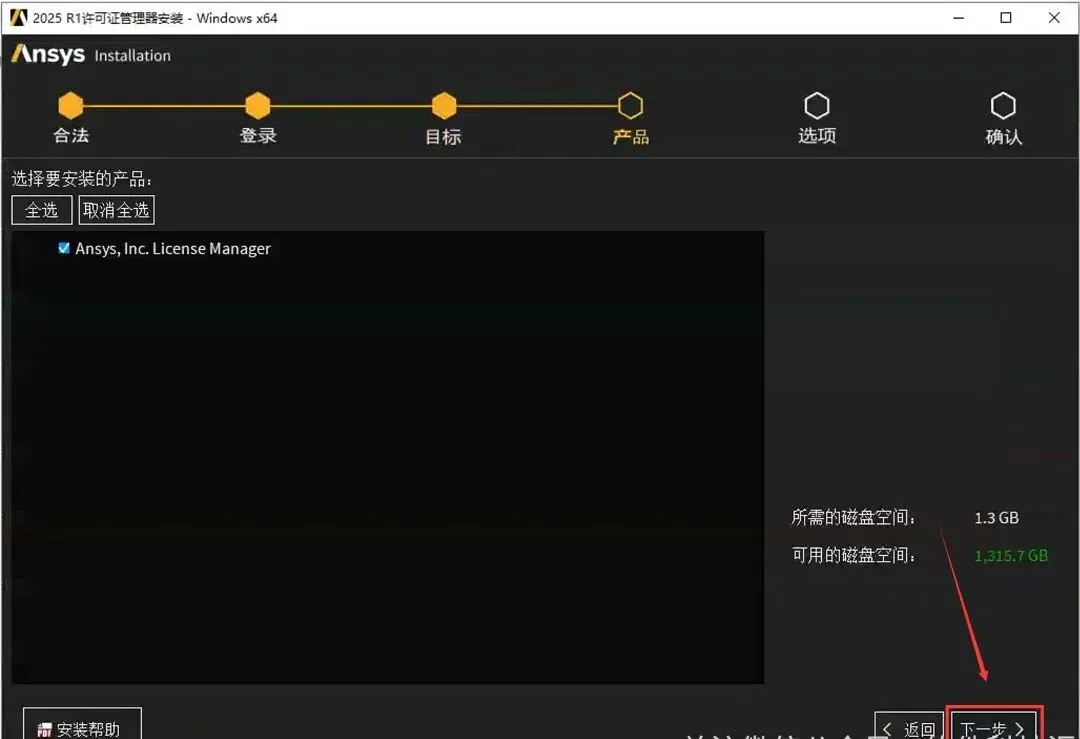
Task: Click the Ansys logo in the header
Action: (x=48, y=54)
